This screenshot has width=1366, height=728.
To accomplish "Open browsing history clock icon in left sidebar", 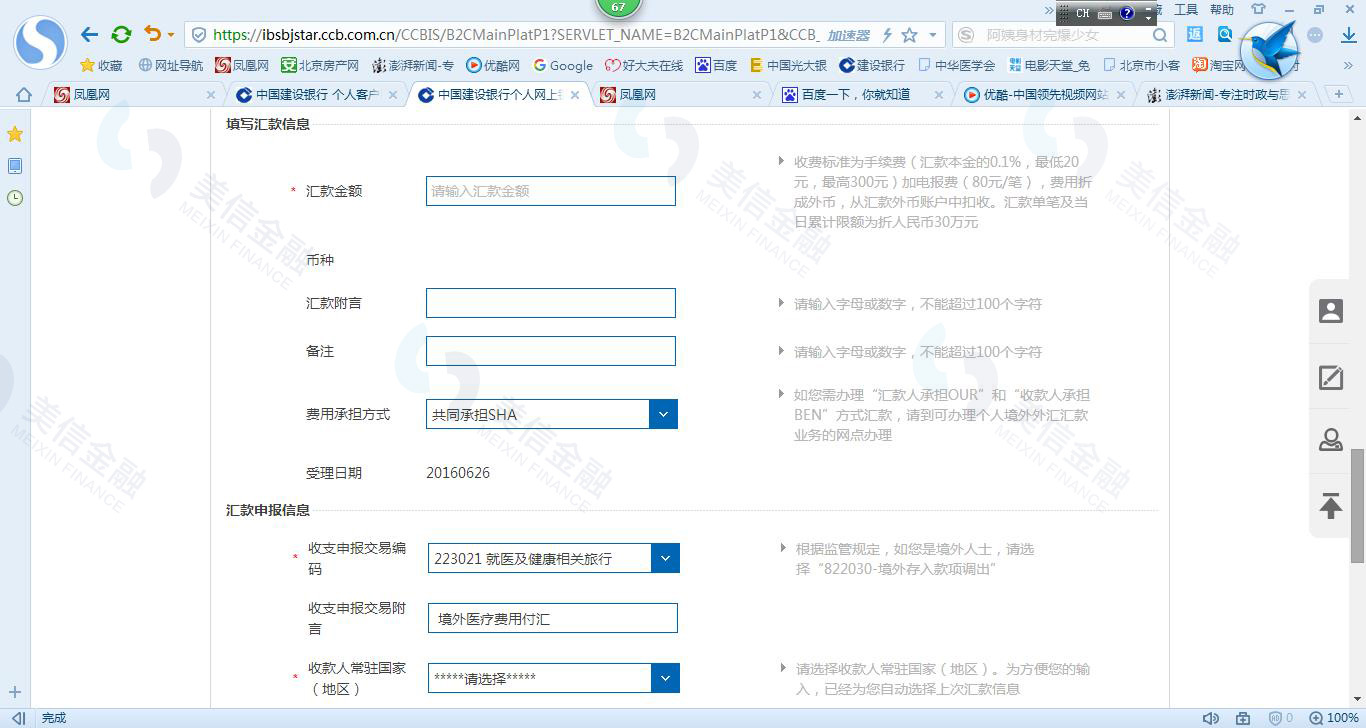I will [x=14, y=198].
